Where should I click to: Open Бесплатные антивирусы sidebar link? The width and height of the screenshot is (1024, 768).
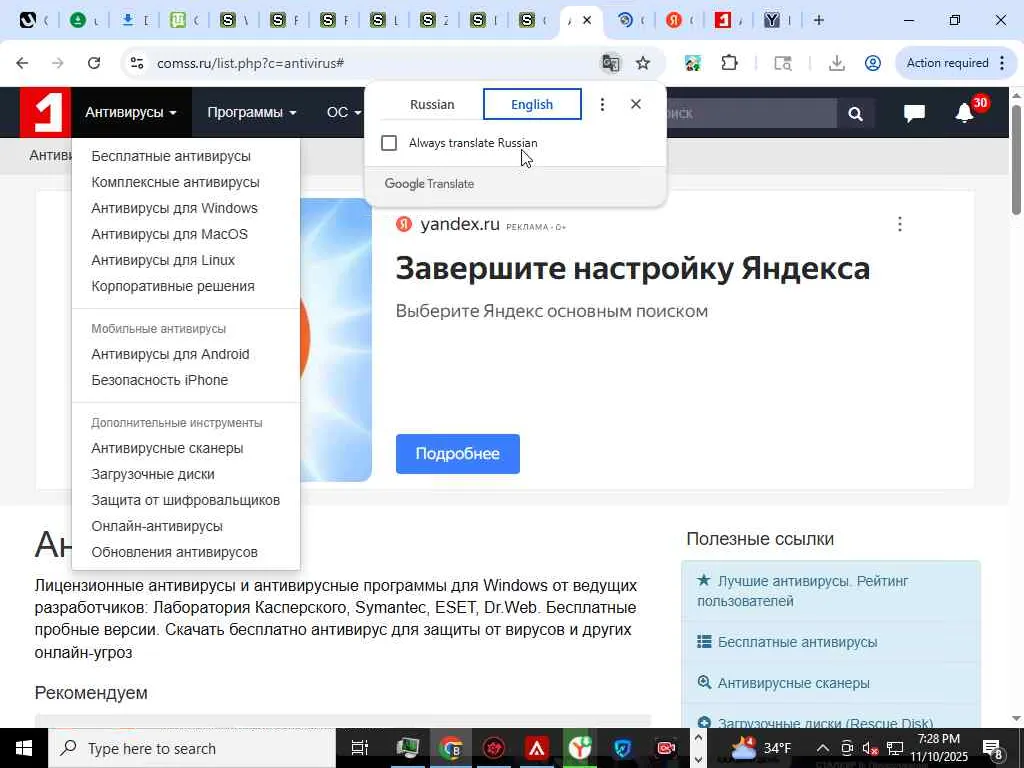tap(797, 642)
